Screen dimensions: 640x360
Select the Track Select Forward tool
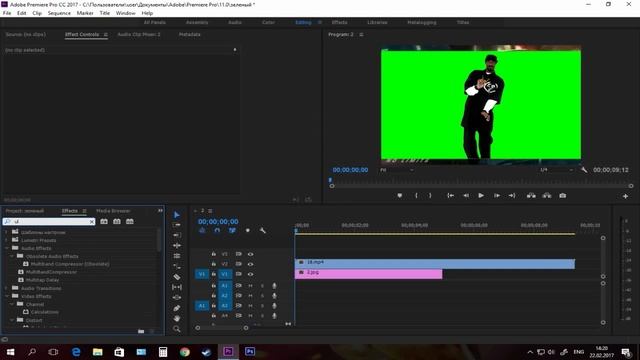pyautogui.click(x=177, y=225)
